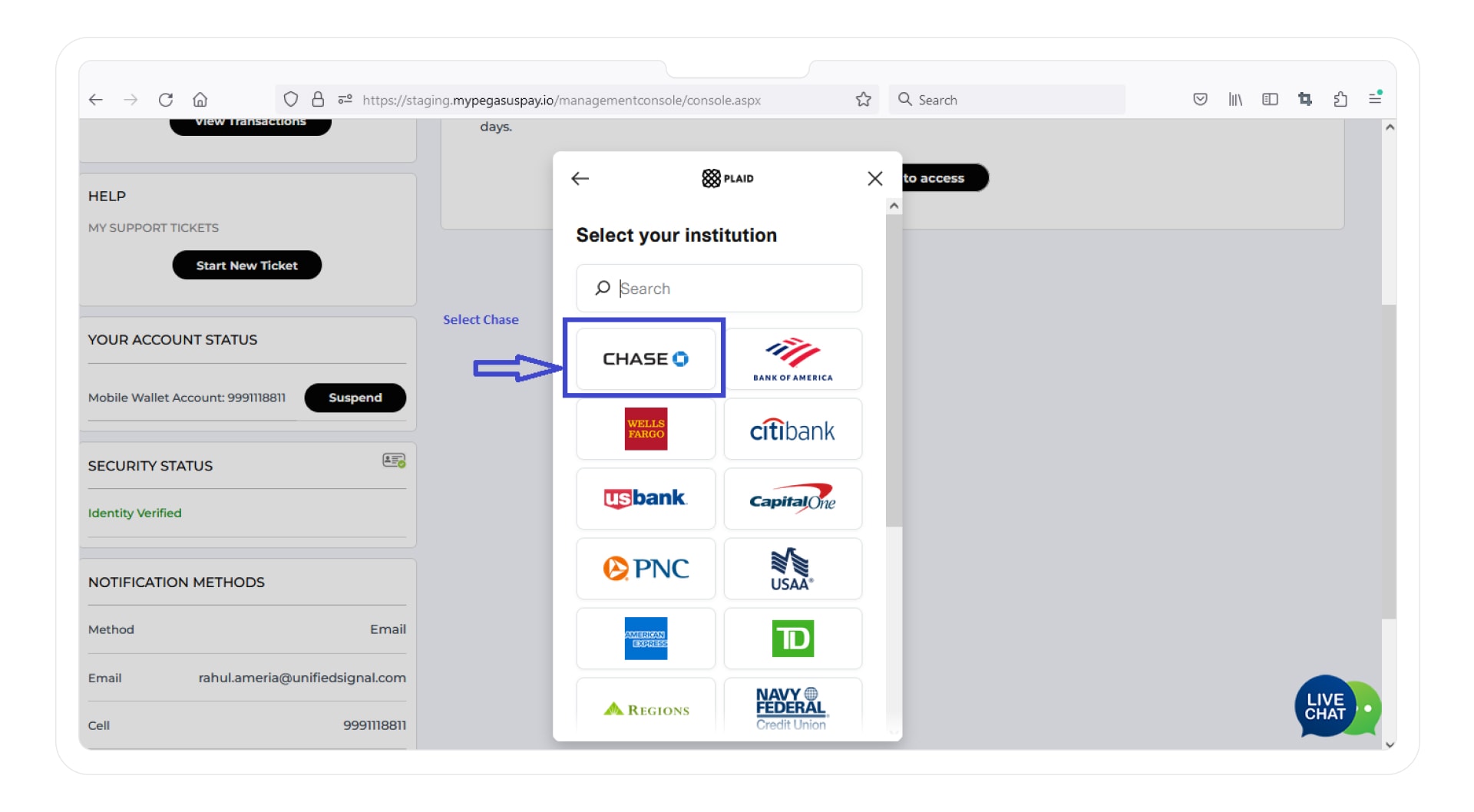
Task: Select TD Bank institution
Action: (793, 639)
